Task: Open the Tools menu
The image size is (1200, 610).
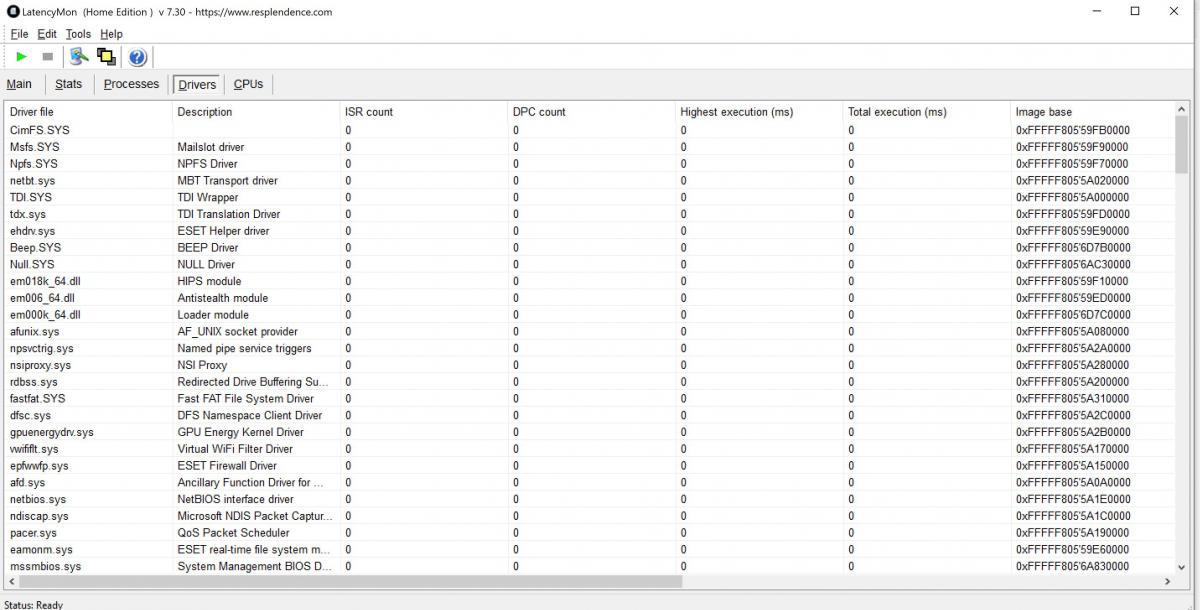Action: pos(78,34)
